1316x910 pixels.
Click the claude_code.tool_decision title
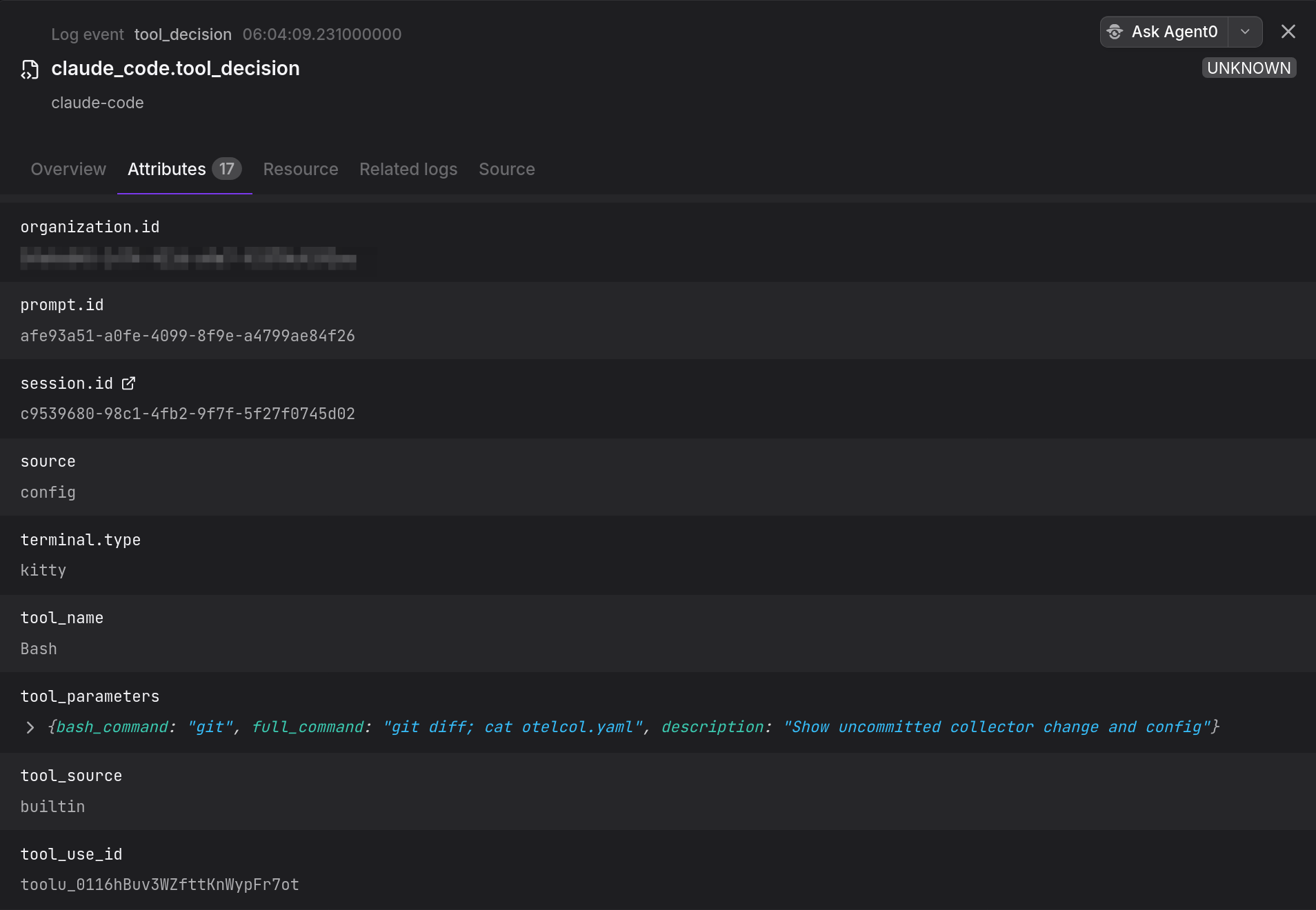tap(175, 68)
